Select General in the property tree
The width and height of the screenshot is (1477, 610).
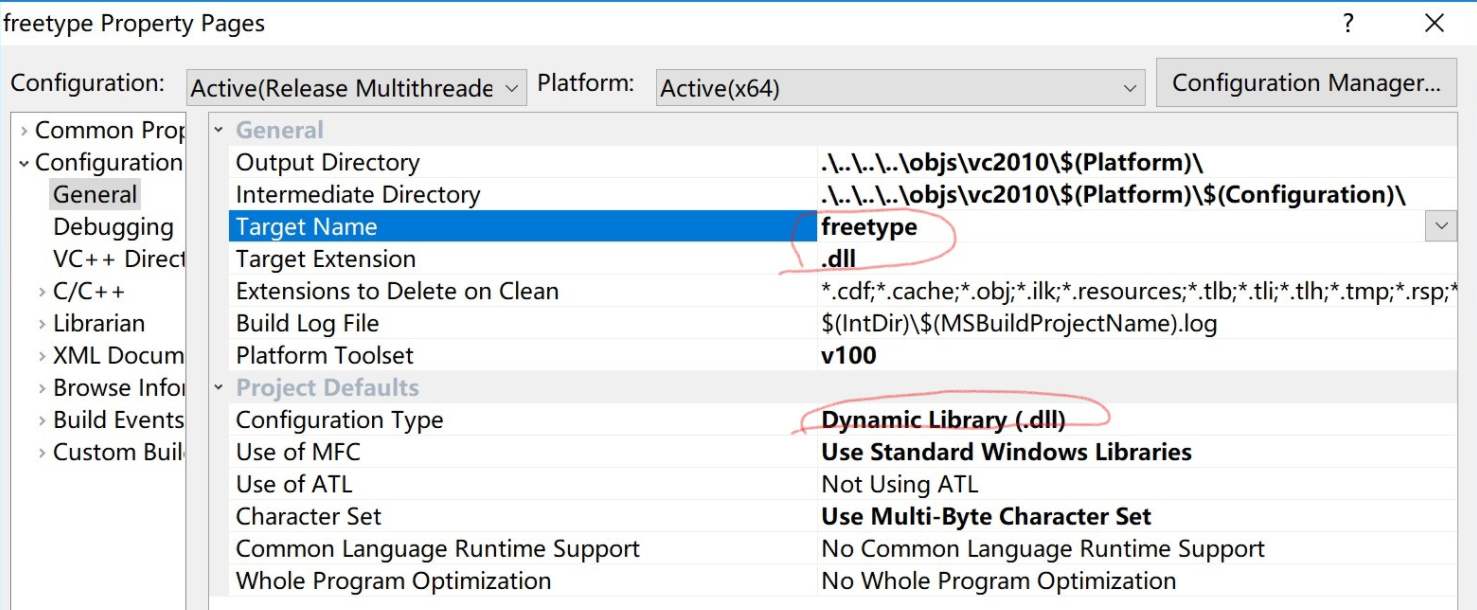[x=95, y=195]
